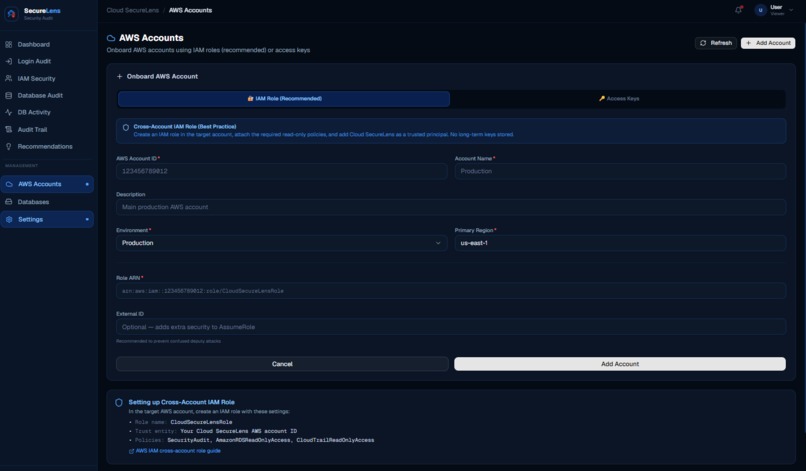Click the Recommendations lightbulb icon
This screenshot has height=471, width=806.
coord(9,147)
